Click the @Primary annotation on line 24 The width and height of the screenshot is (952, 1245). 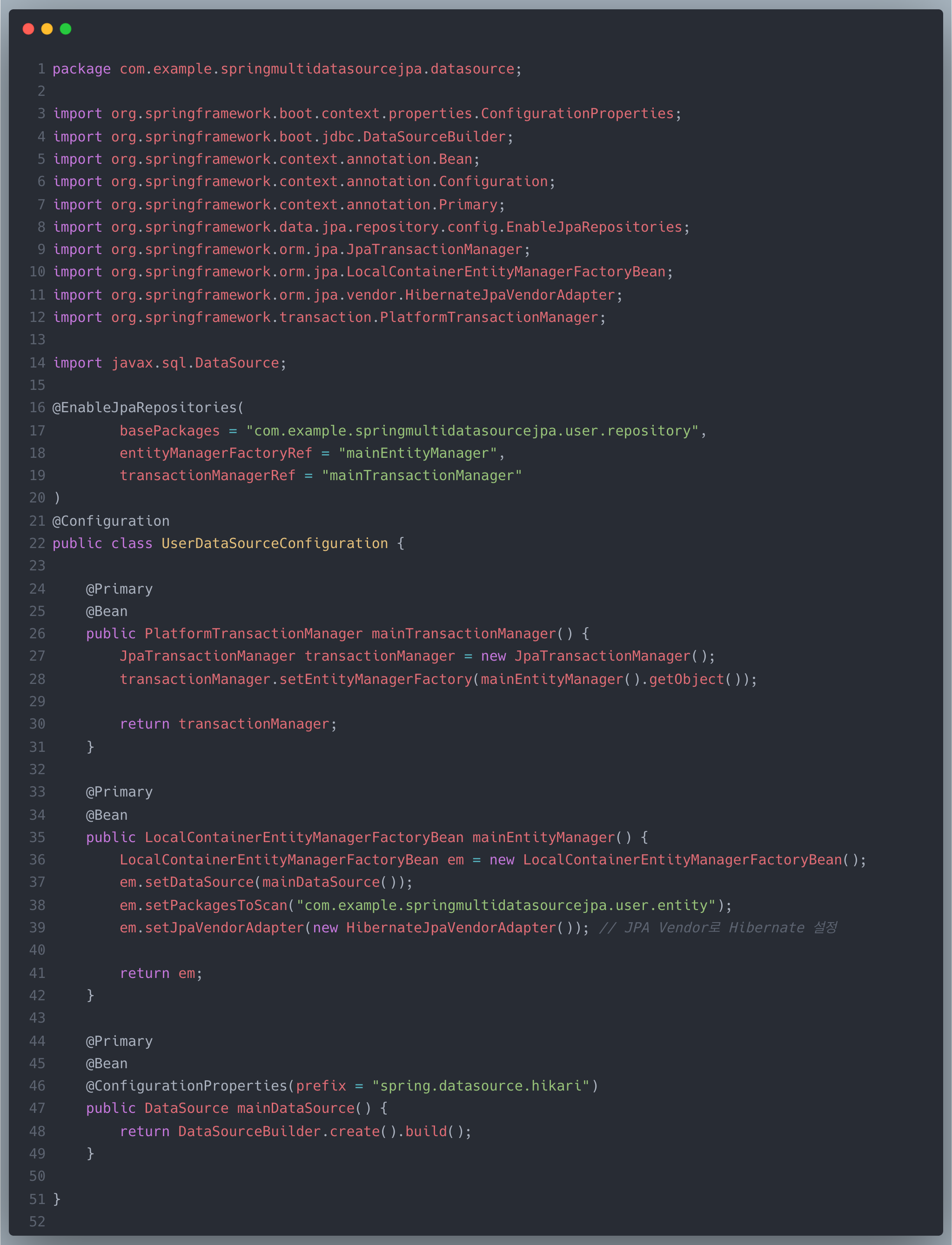point(120,589)
